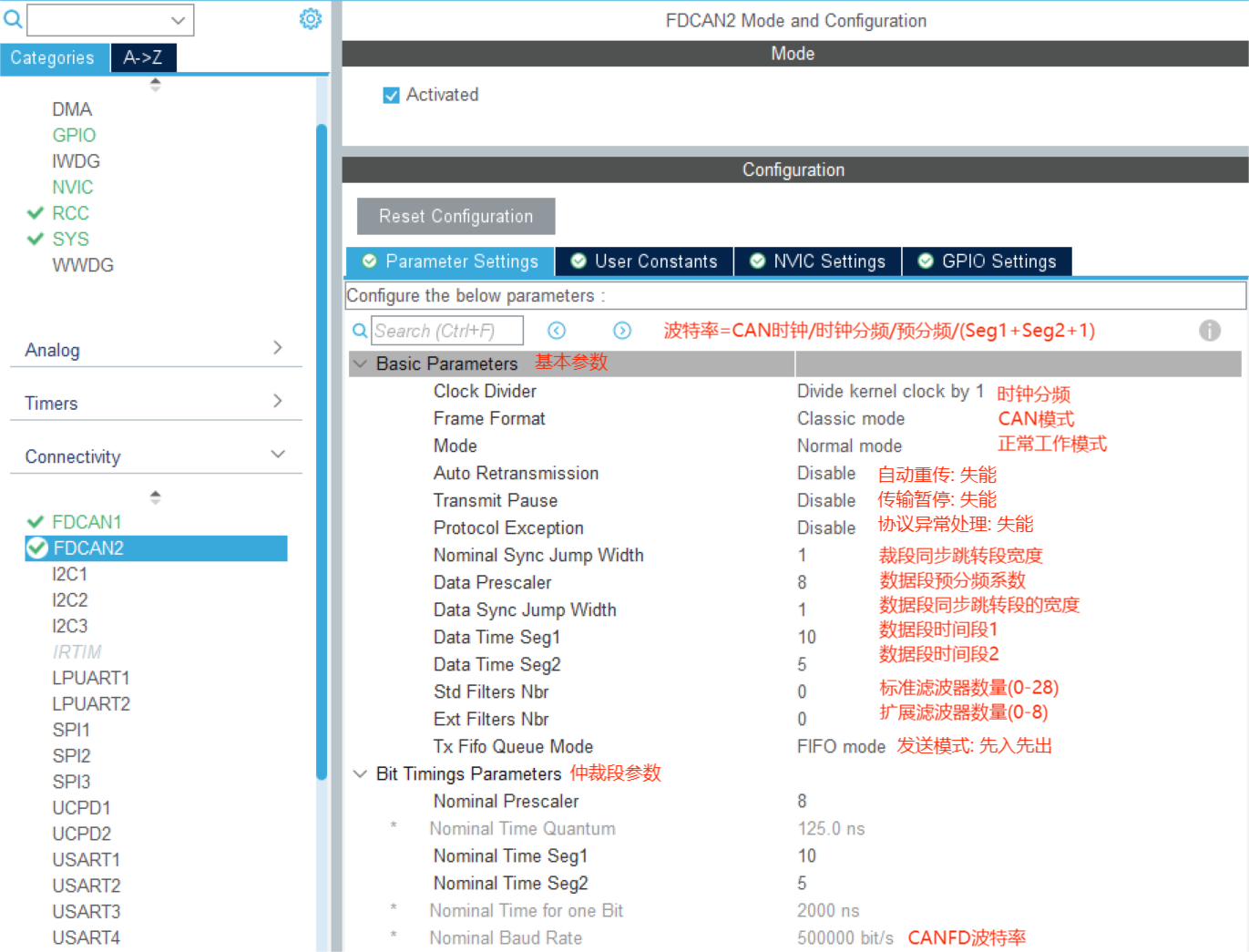
Task: Select UCPD1 peripheral
Action: 81,808
